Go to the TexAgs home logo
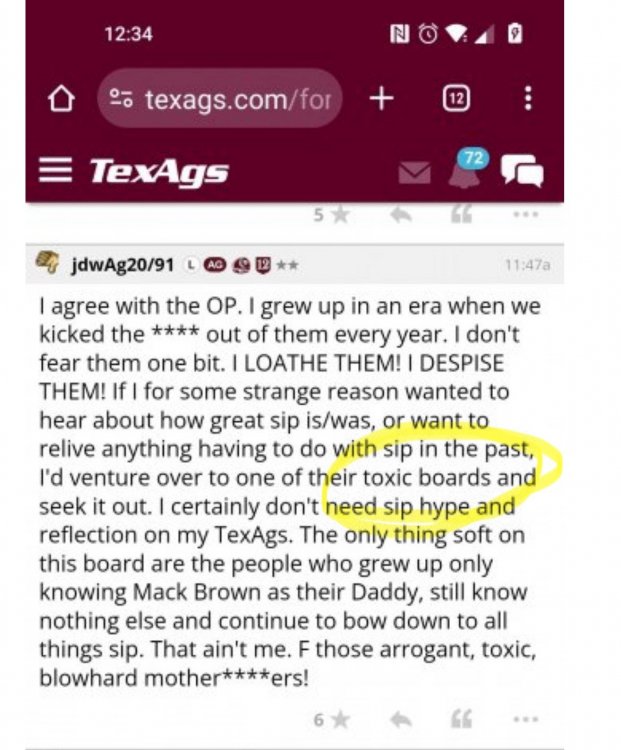The width and height of the screenshot is (621, 750). pyautogui.click(x=159, y=171)
